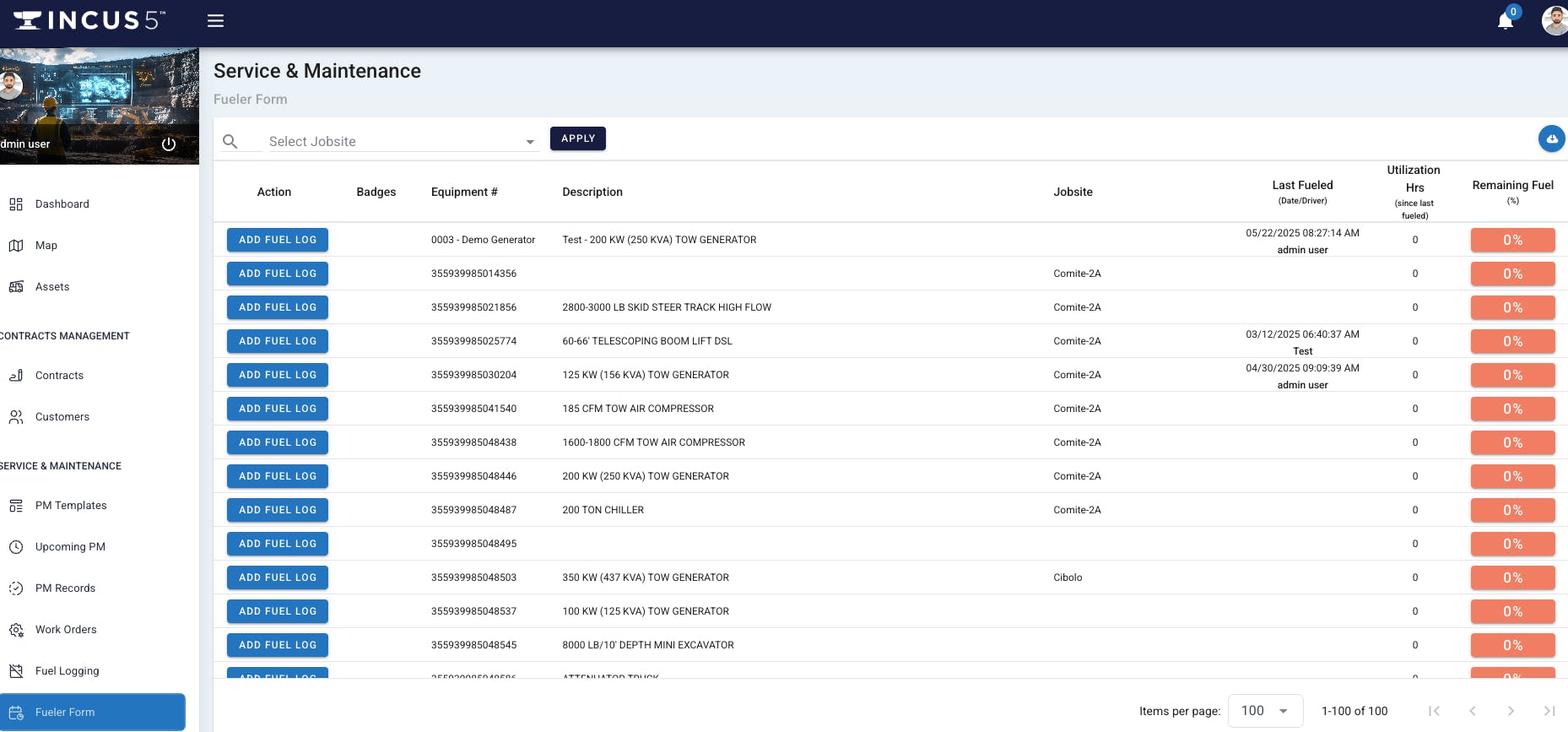Add fuel log for 200 TON CHILLER
The width and height of the screenshot is (1568, 732).
tap(278, 510)
